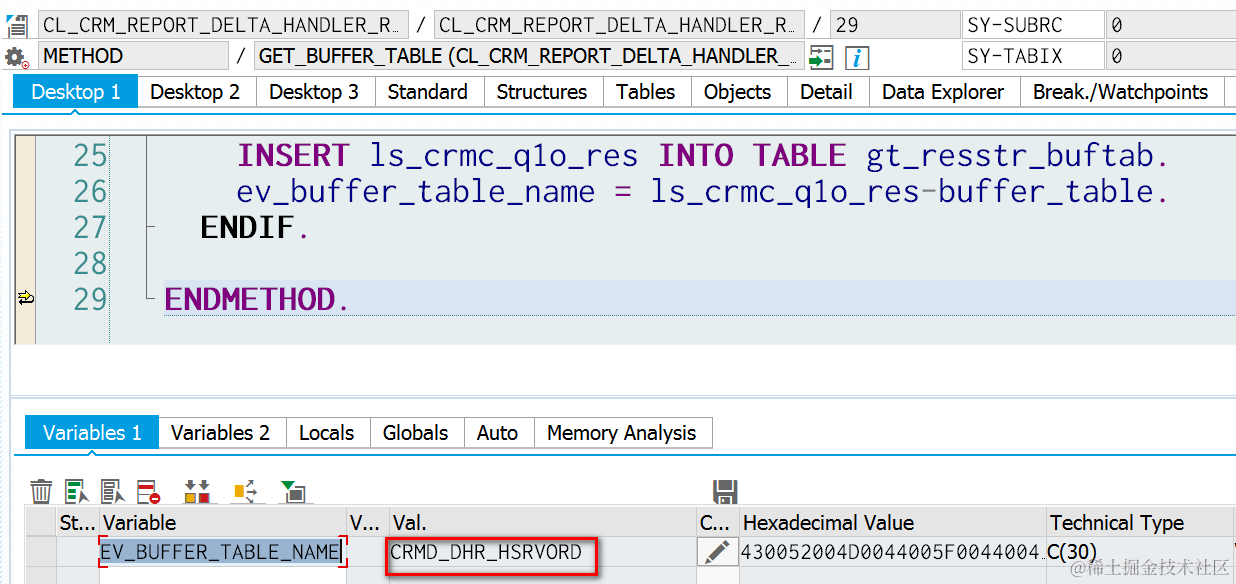Click the first CL_CRM_REPORT_DELTA_HANDLER_R field
Viewport: 1236px width, 584px height.
tap(224, 25)
